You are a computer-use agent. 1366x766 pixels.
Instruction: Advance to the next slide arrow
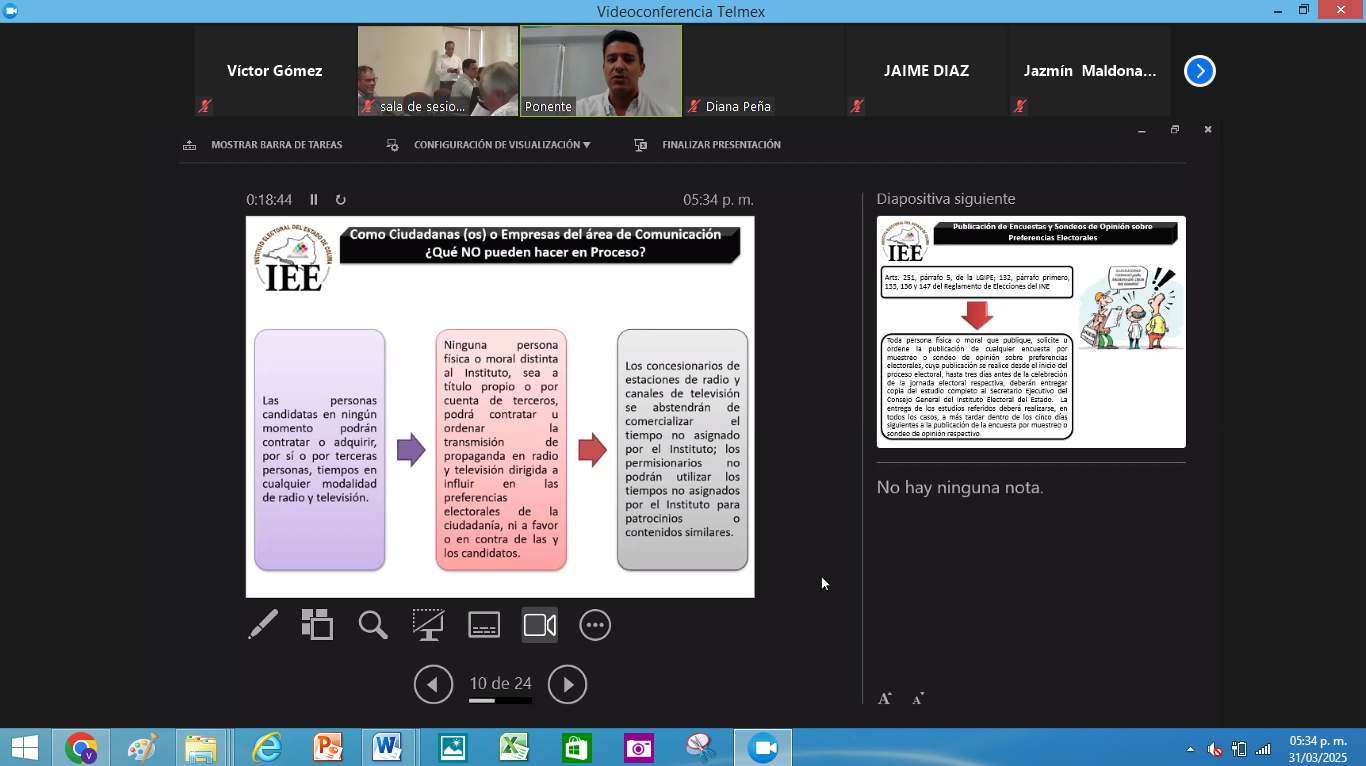[568, 685]
